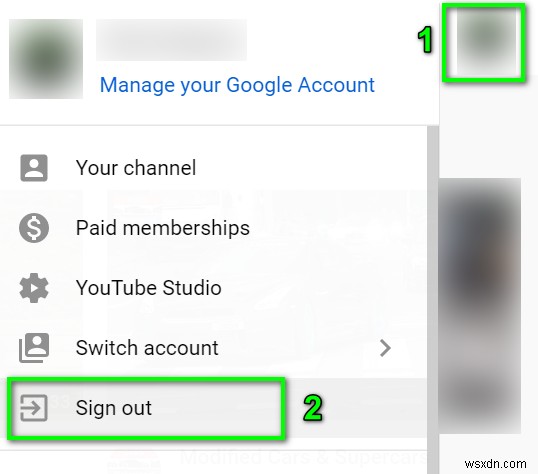Click the Switch account people icon
This screenshot has width=538, height=474.
click(34, 348)
